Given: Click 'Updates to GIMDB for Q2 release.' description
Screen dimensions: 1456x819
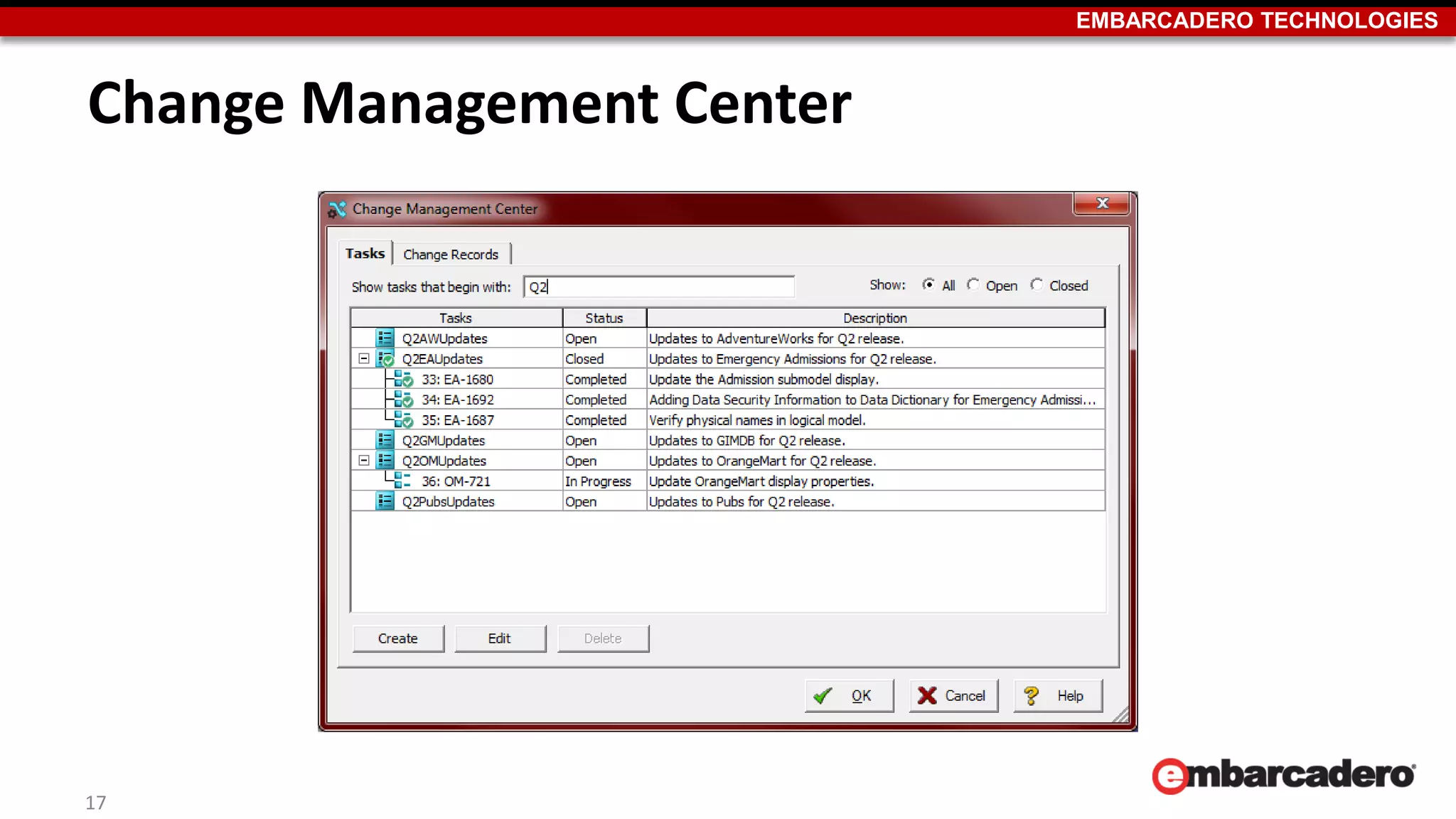Looking at the screenshot, I should 747,441.
